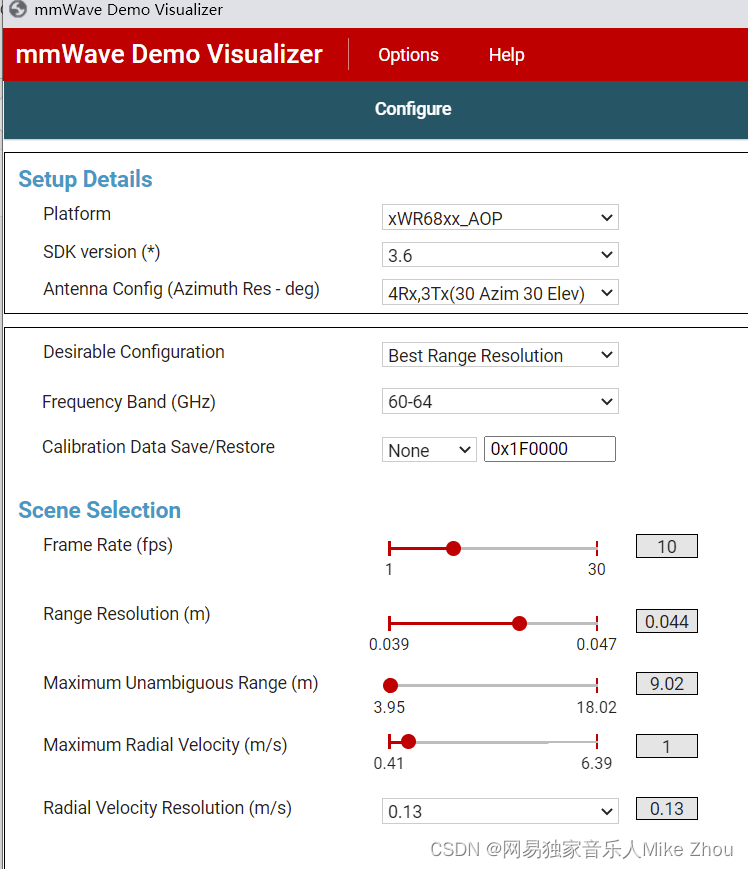The width and height of the screenshot is (748, 869).
Task: Click the Range Resolution (m) label
Action: click(127, 615)
